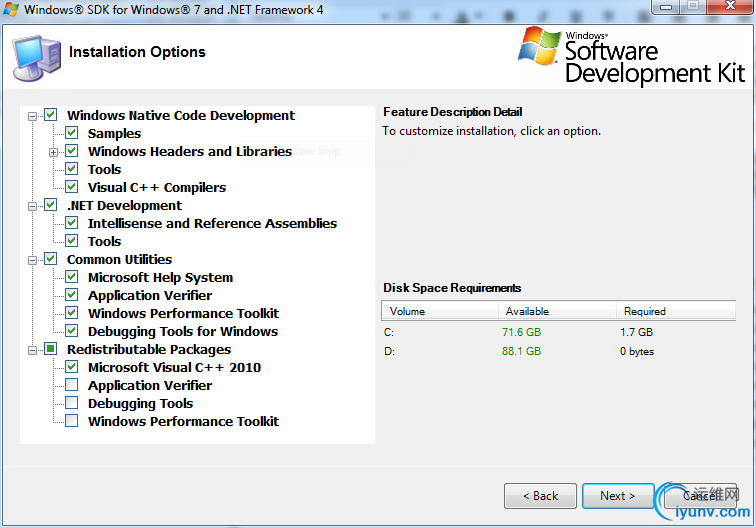Select the Visual C++ Compilers label
This screenshot has height=528, width=756.
(x=157, y=188)
